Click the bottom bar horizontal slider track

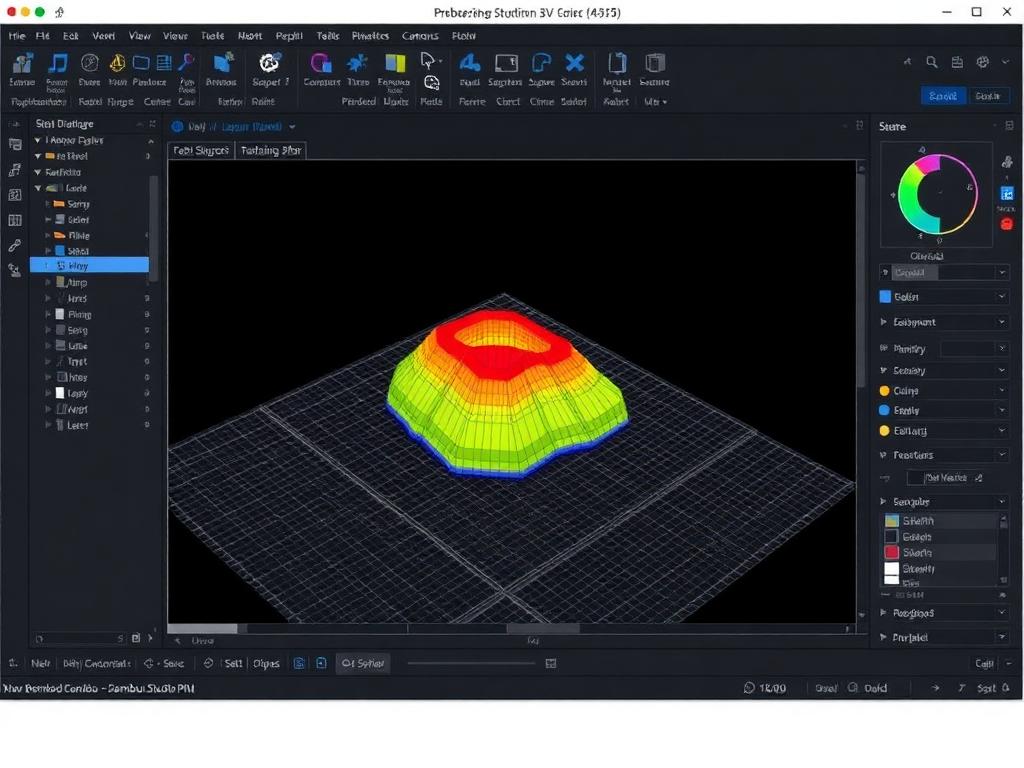(x=471, y=664)
